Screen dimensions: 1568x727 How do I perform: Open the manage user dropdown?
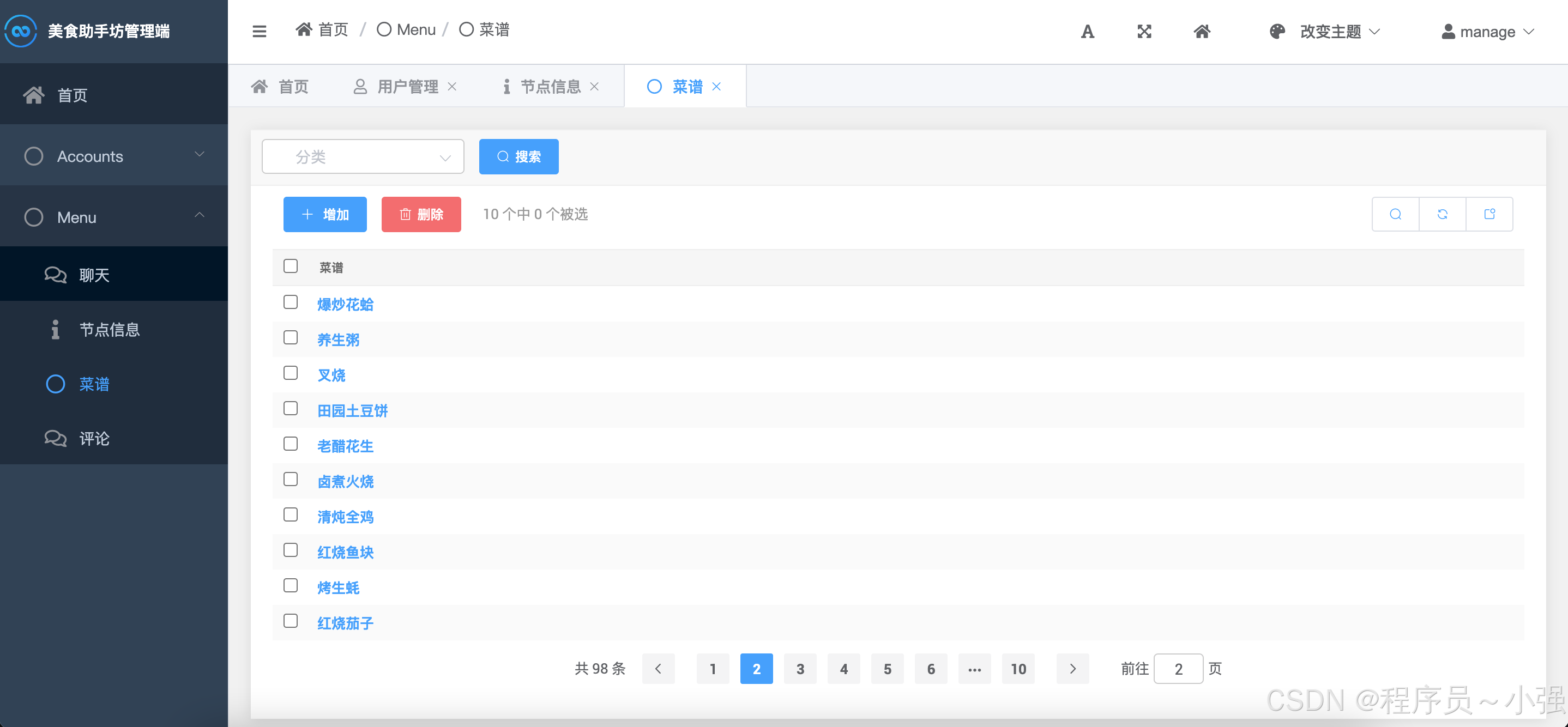click(x=1487, y=32)
